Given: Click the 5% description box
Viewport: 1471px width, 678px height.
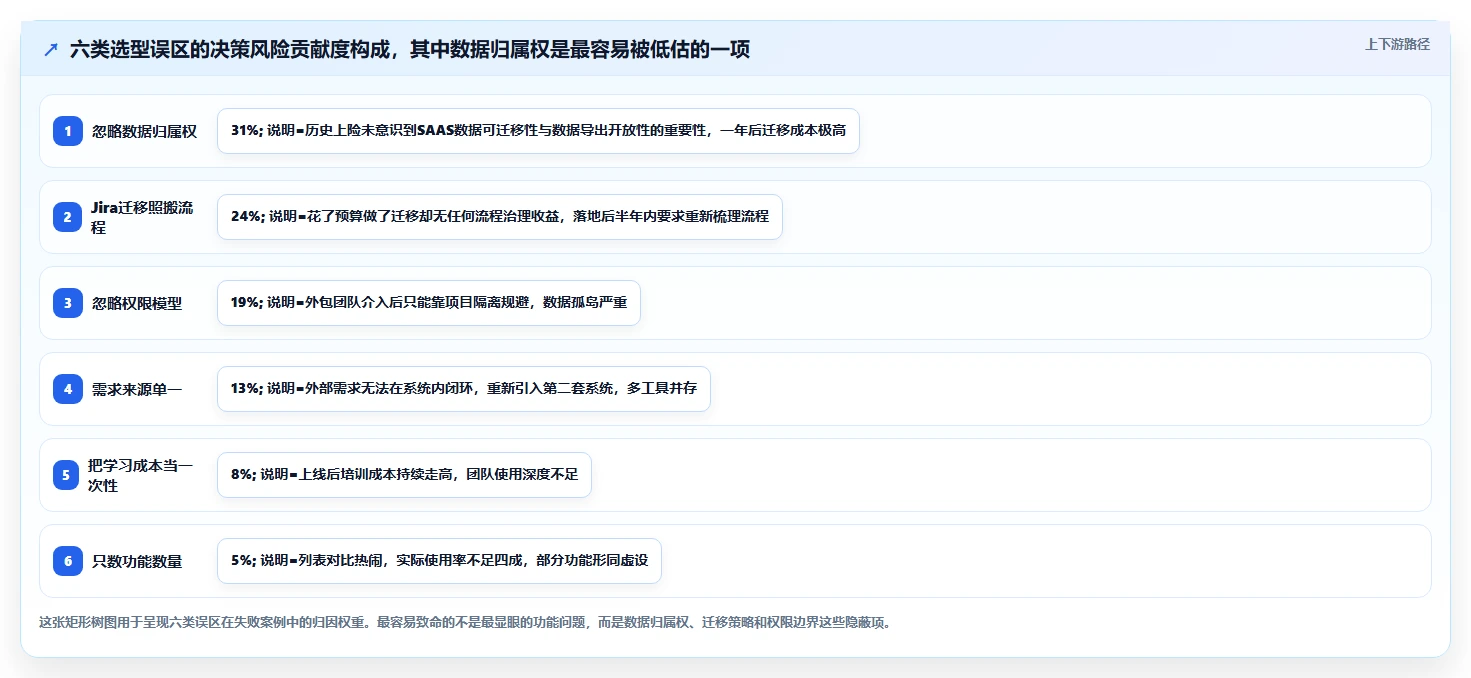Looking at the screenshot, I should [x=439, y=561].
